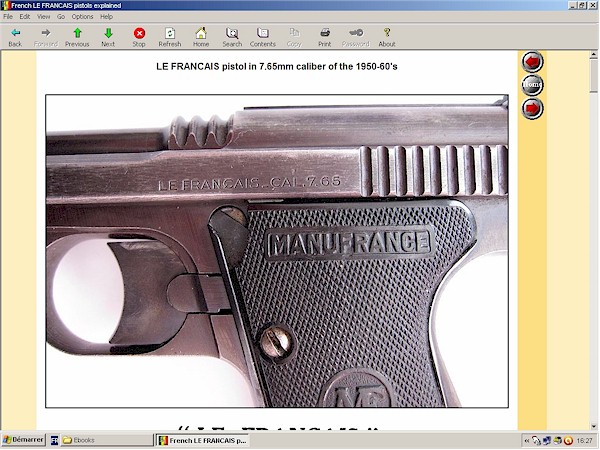This screenshot has width=600, height=450.
Task: Open the Go menu
Action: 61,16
